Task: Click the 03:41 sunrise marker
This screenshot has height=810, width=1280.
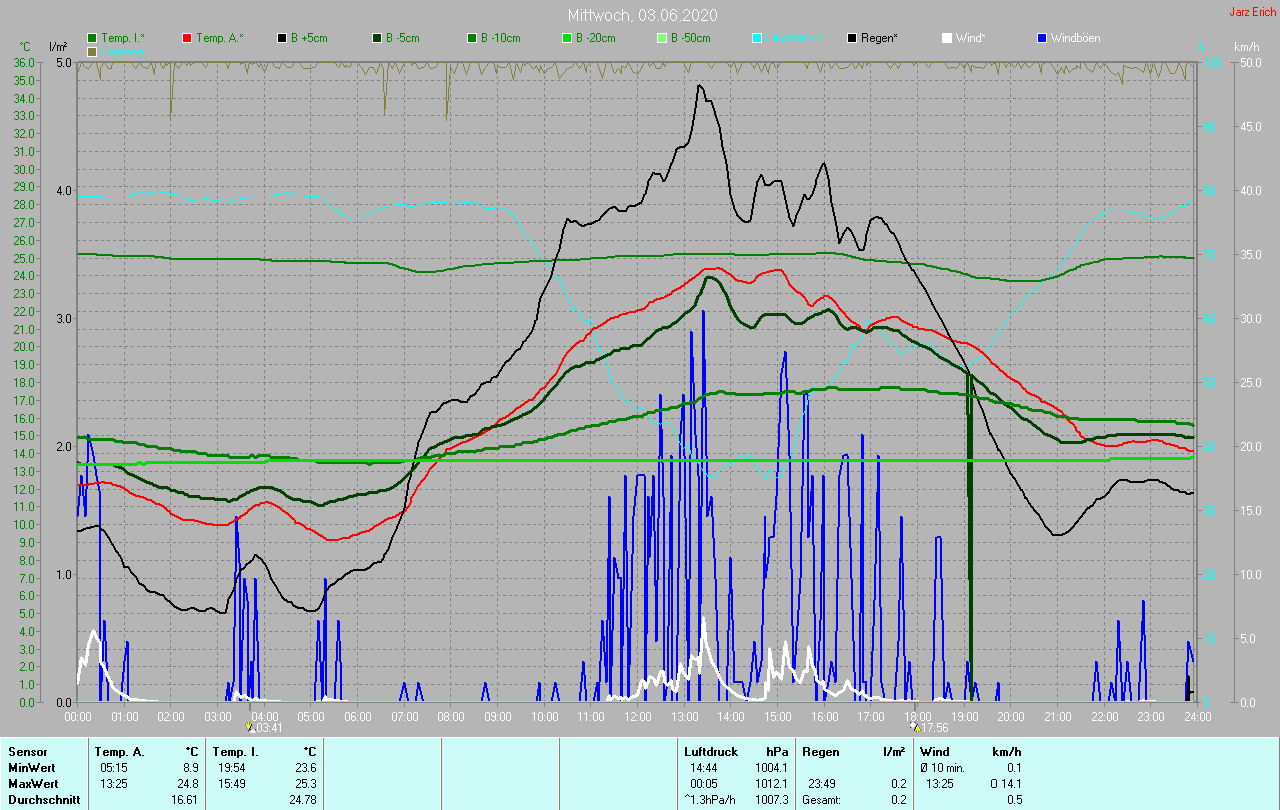Action: coord(264,728)
